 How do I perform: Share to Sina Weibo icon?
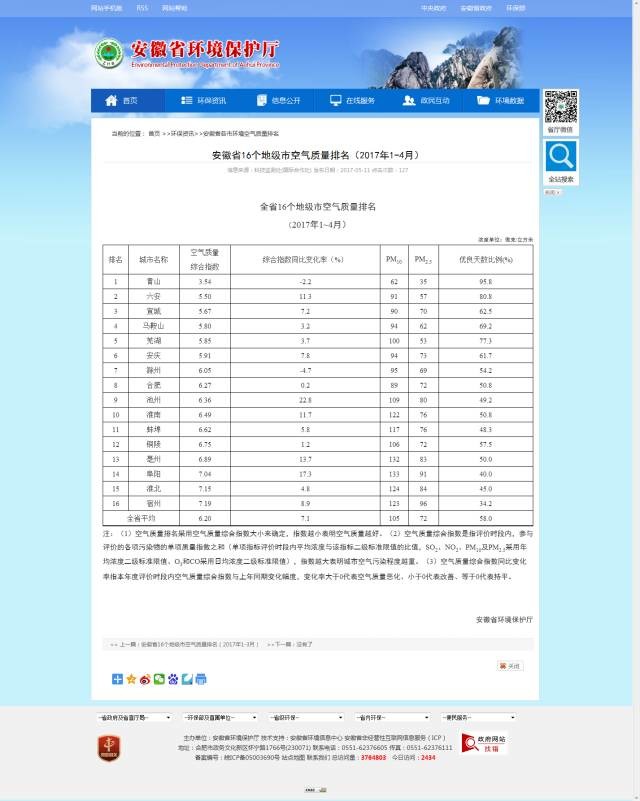click(x=145, y=679)
